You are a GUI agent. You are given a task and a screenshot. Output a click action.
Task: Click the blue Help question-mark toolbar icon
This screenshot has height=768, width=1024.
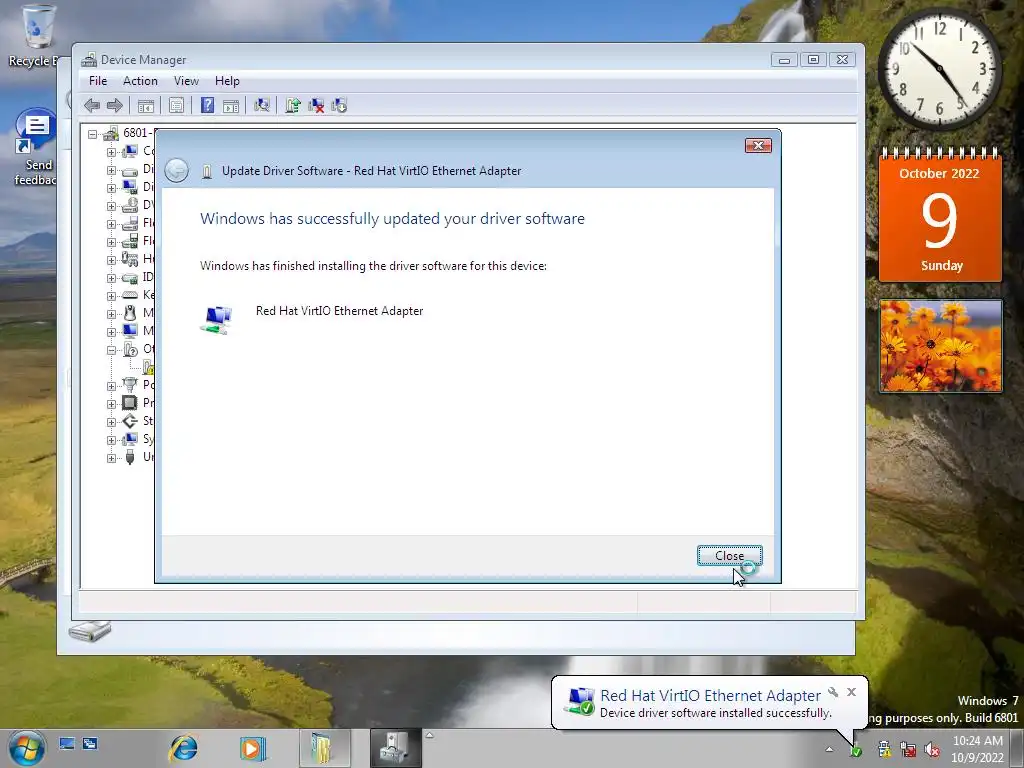207,105
